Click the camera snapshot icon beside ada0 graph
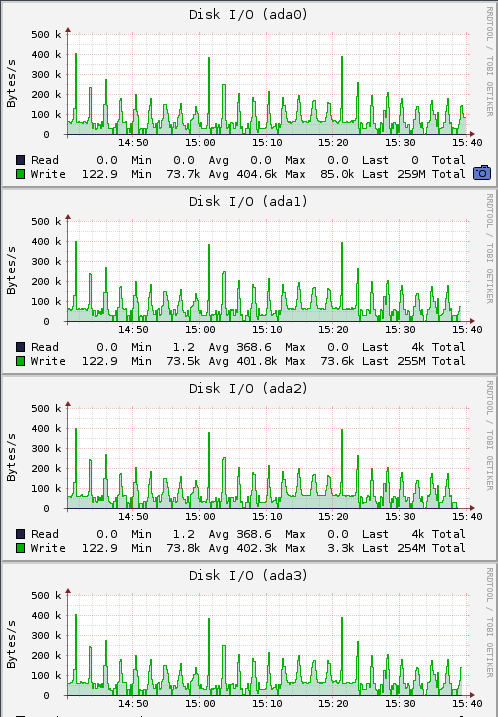Screen dimensions: 498x717 (x=482, y=172)
